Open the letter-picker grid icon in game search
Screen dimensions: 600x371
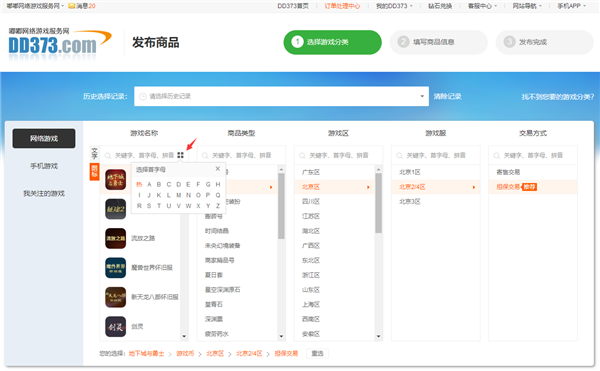click(180, 155)
